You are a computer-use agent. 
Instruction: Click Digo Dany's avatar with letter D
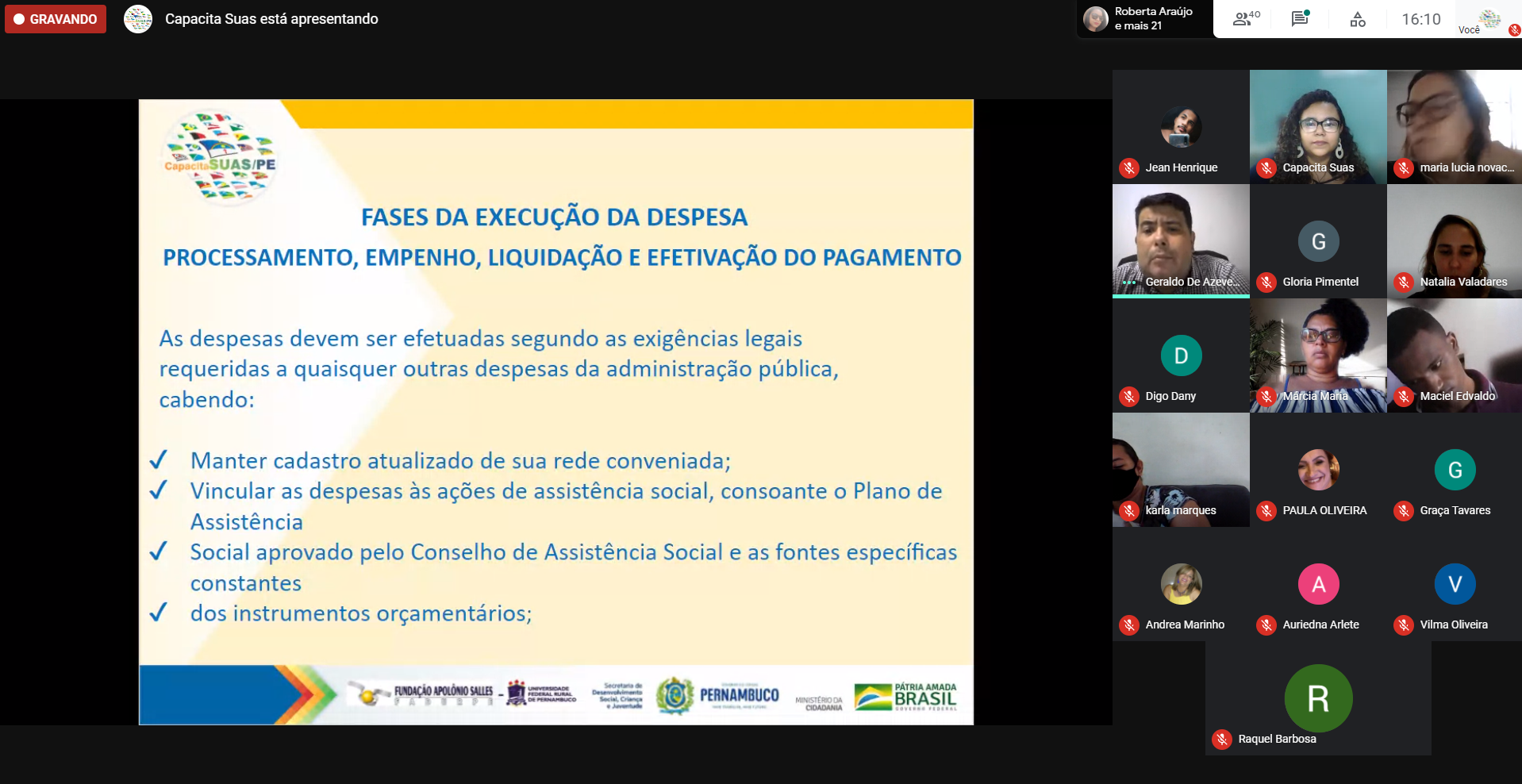tap(1181, 355)
